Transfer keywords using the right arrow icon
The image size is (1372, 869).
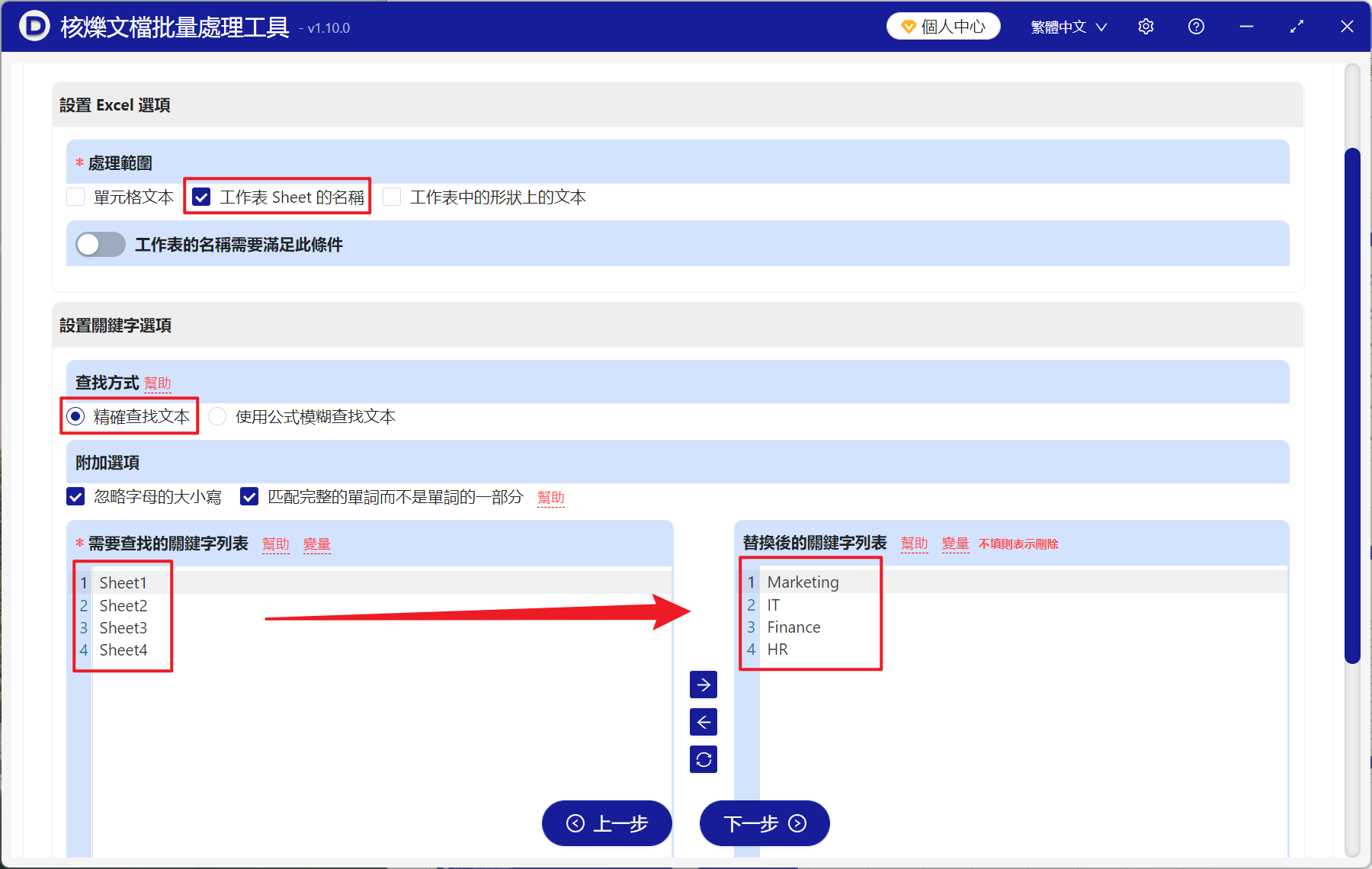coord(703,685)
